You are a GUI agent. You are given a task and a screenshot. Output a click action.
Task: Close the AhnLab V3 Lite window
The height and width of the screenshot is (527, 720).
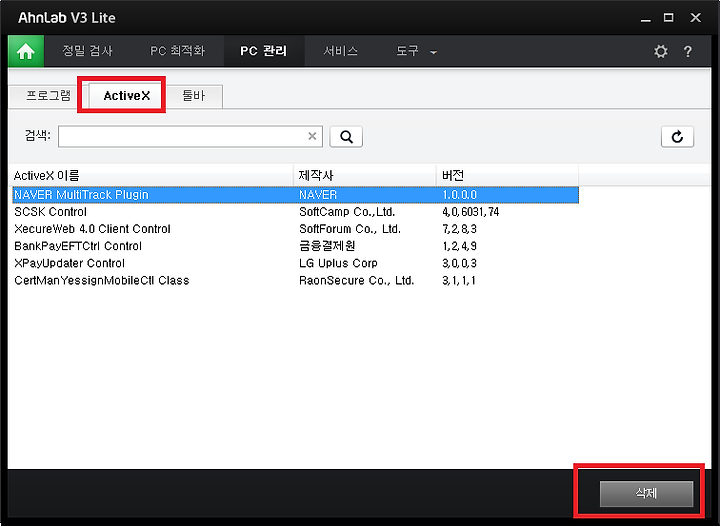(695, 18)
